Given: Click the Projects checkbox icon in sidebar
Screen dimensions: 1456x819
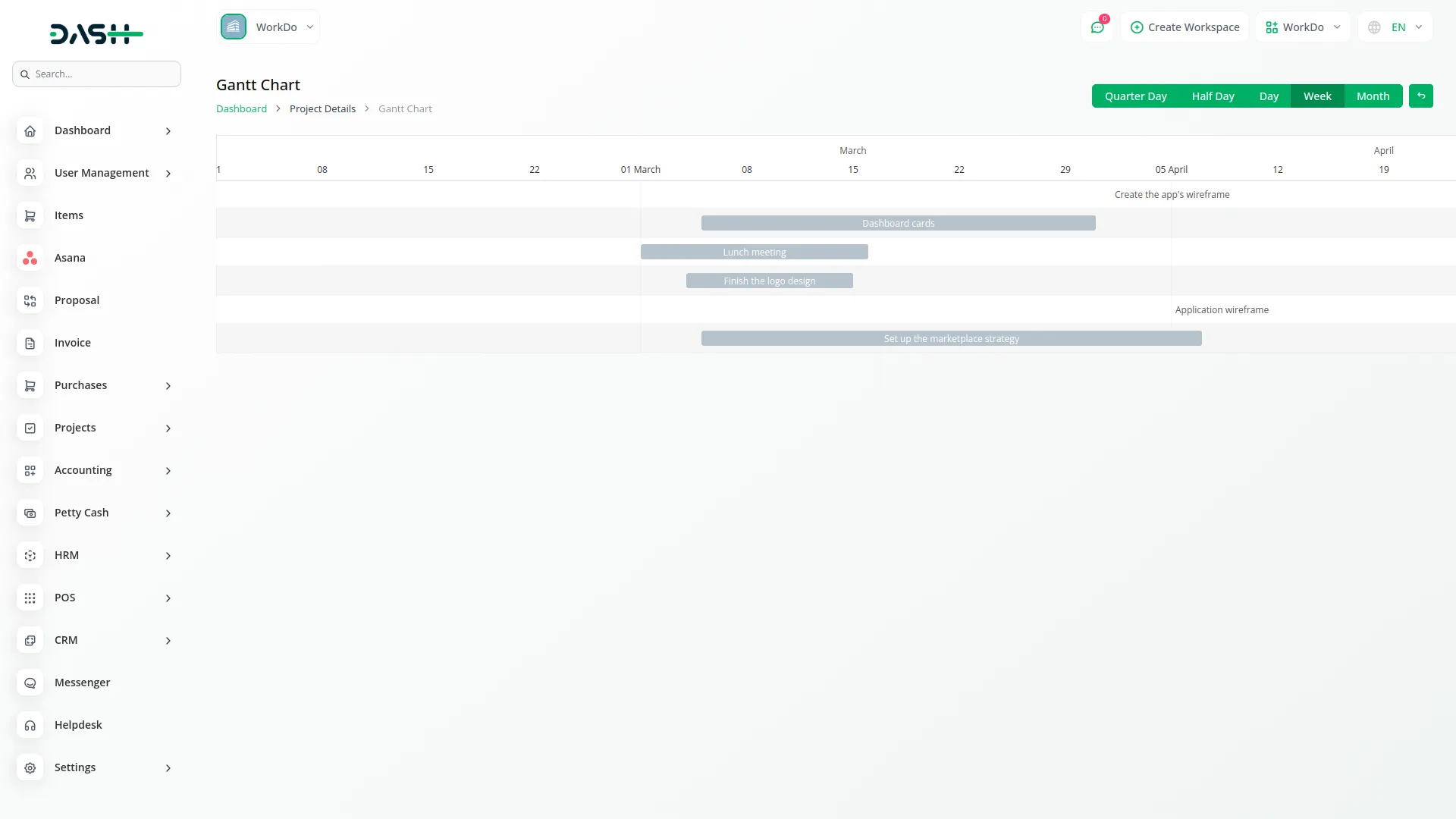Looking at the screenshot, I should tap(30, 428).
